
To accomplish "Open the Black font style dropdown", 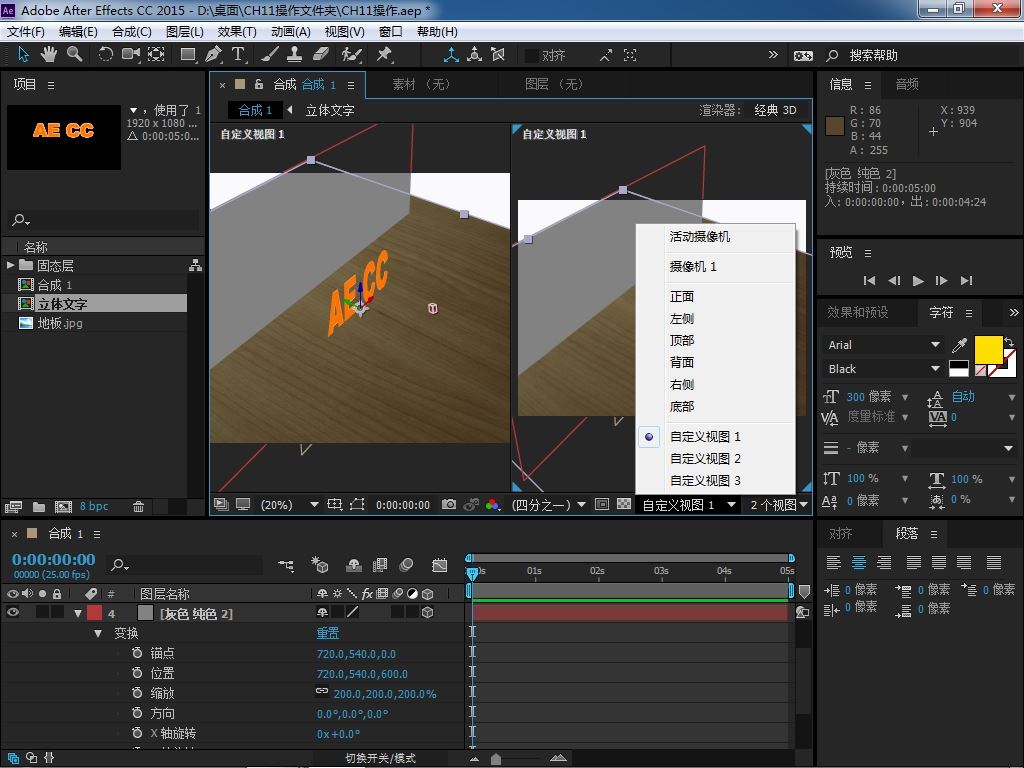I will [883, 369].
